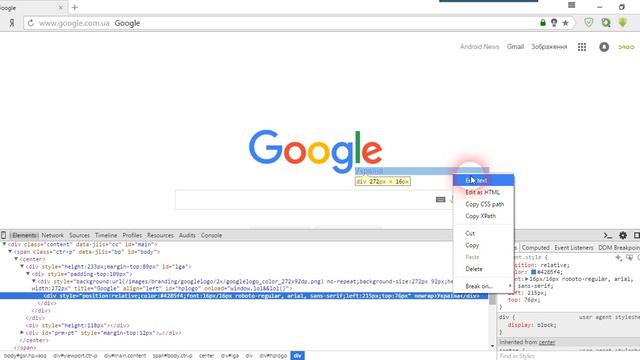Viewport: 640px width, 360px height.
Task: Collapse the div class="content" node
Action: click(x=4, y=244)
